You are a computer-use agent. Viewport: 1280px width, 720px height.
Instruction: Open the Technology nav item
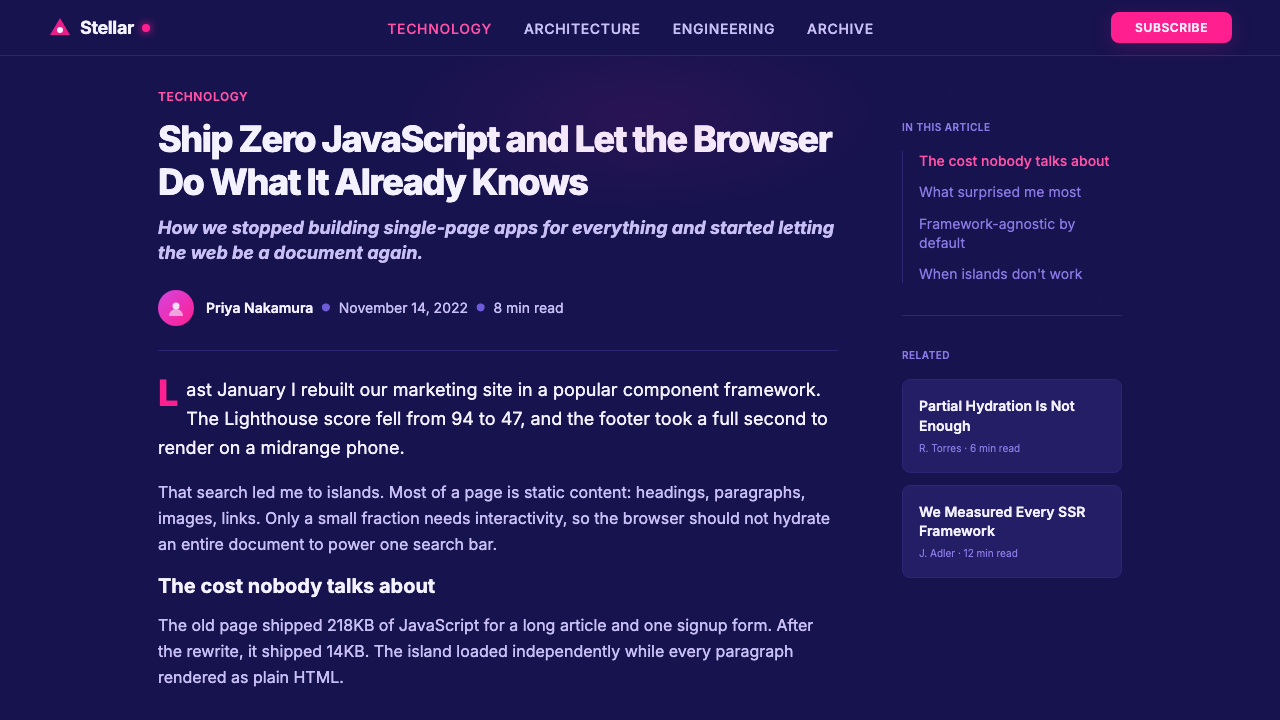click(439, 29)
